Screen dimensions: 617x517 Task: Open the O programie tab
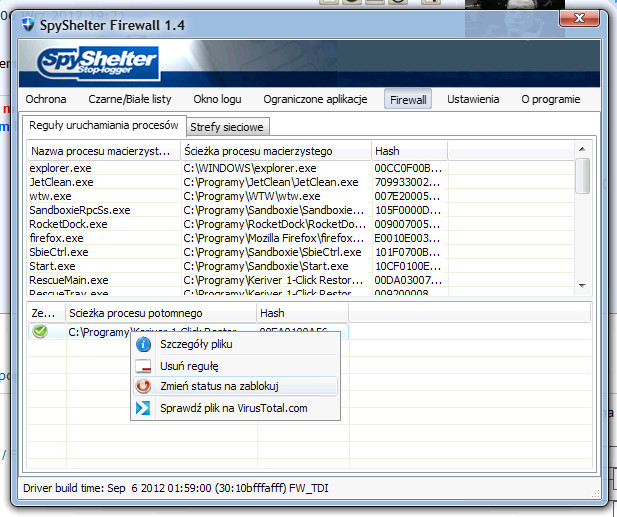click(550, 99)
